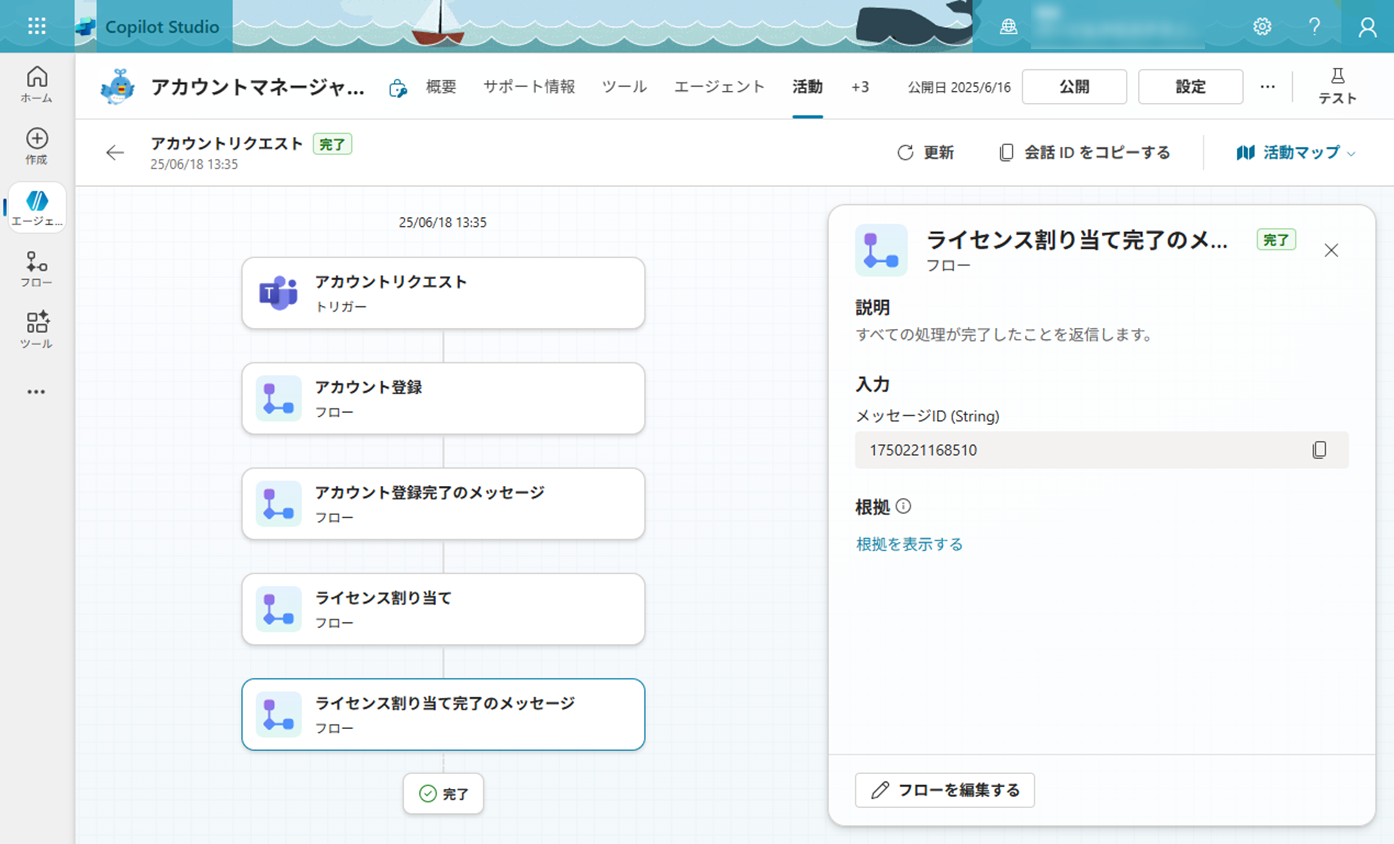1394x844 pixels.
Task: Go back with the left arrow
Action: tap(115, 153)
